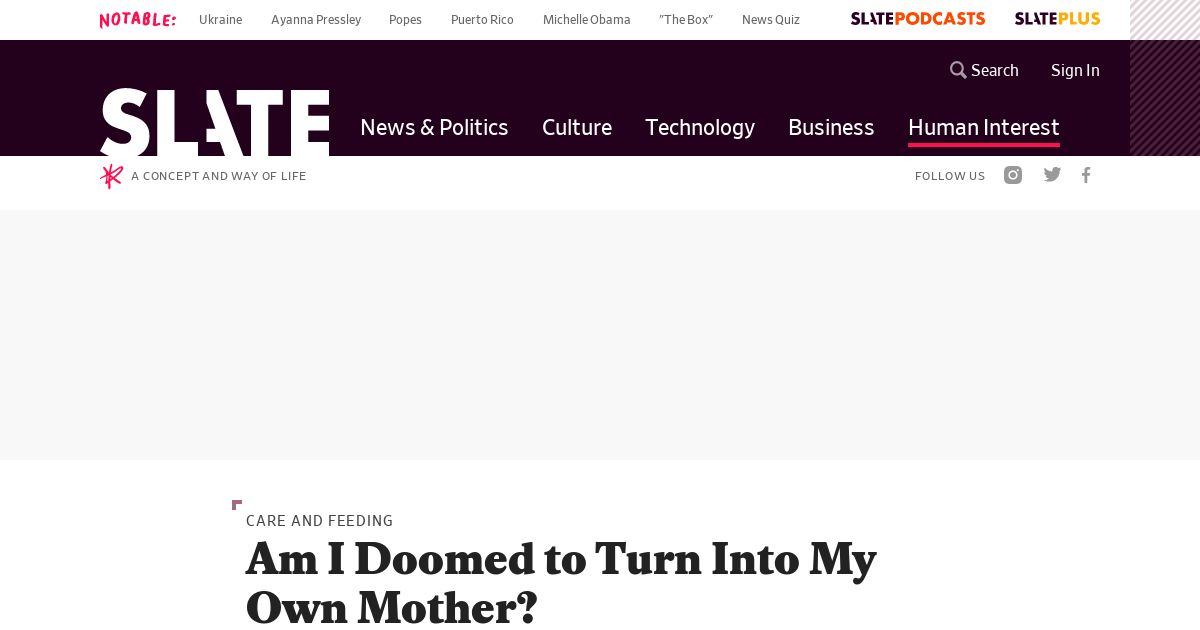This screenshot has height=630, width=1200.
Task: Go to the Culture section
Action: pos(577,127)
